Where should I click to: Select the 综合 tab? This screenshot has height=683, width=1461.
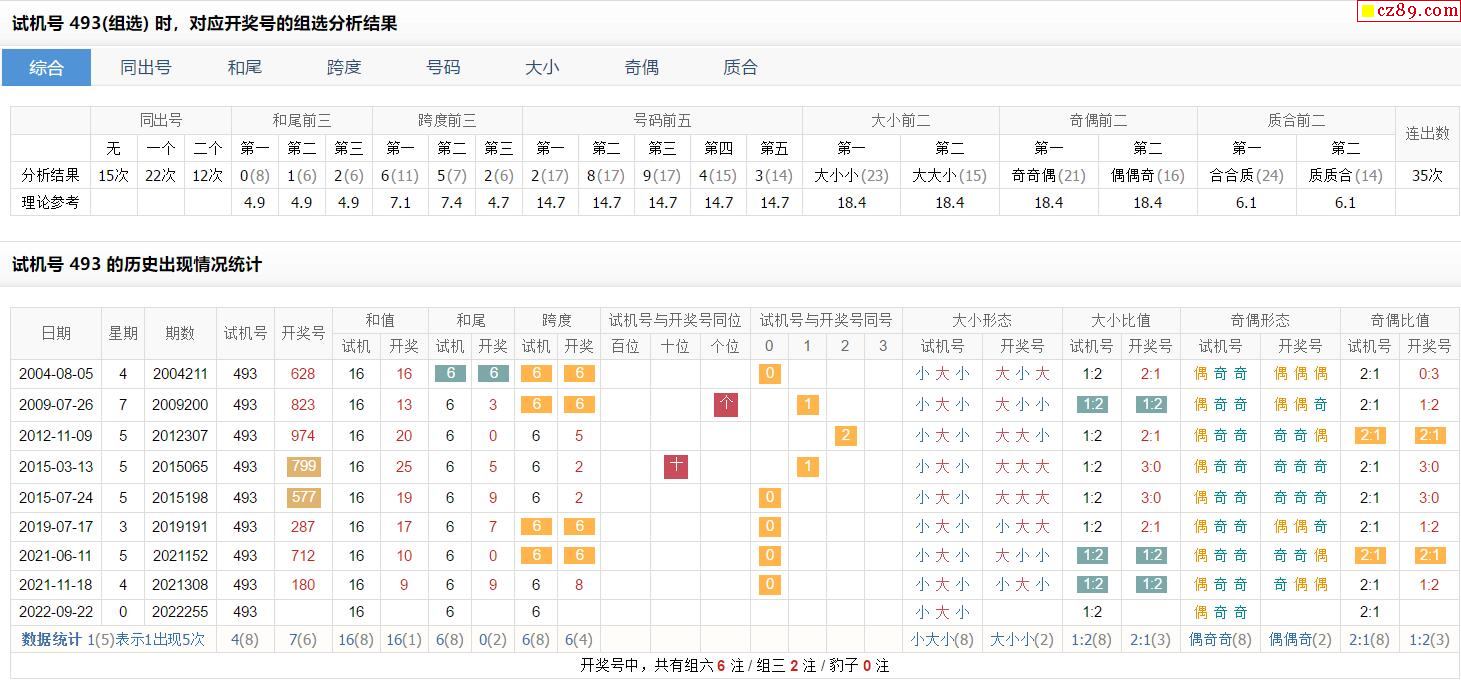pyautogui.click(x=46, y=67)
